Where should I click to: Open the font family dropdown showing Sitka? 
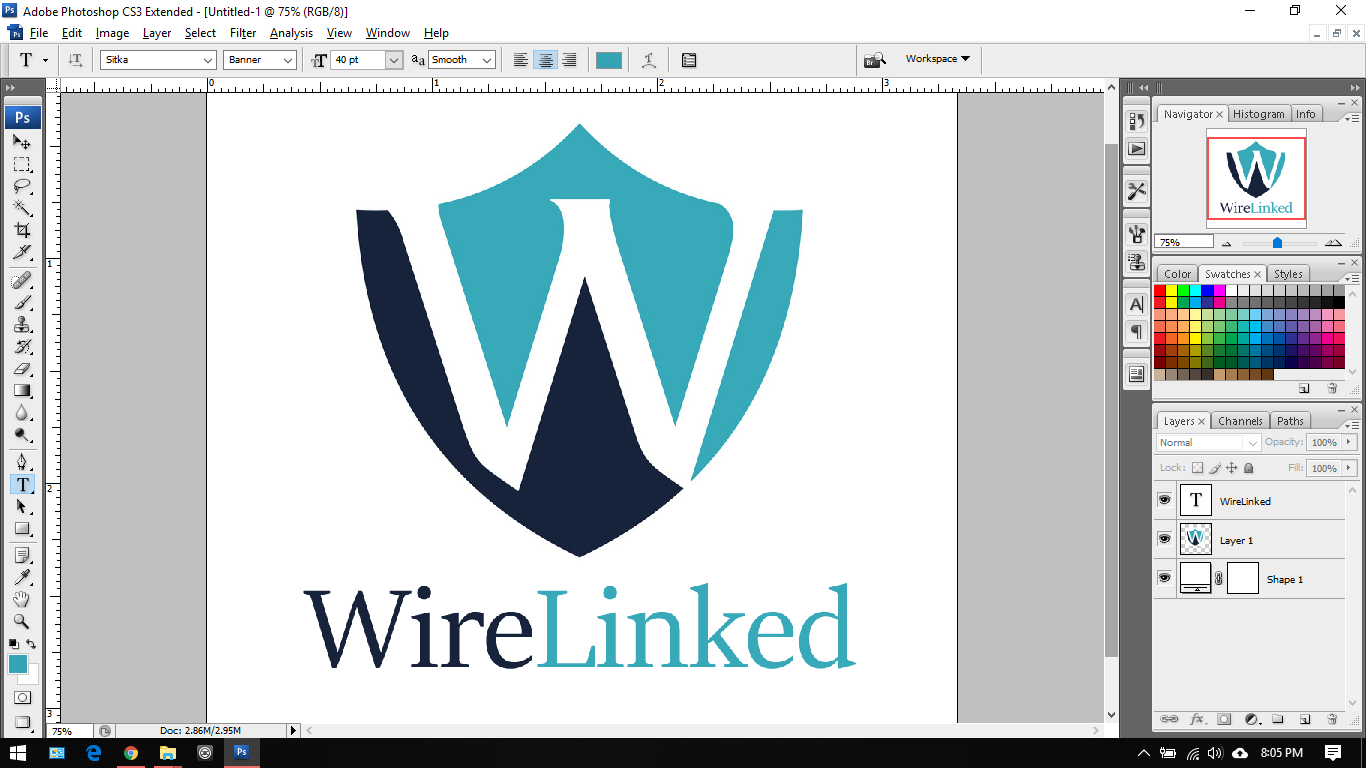pyautogui.click(x=158, y=60)
